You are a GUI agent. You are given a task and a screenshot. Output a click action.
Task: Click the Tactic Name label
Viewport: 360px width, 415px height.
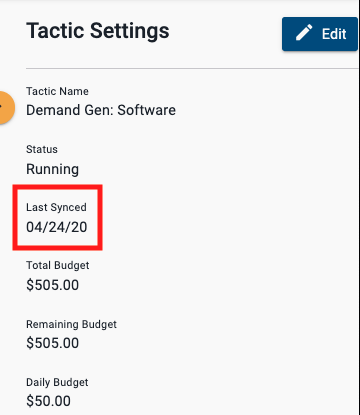point(57,91)
